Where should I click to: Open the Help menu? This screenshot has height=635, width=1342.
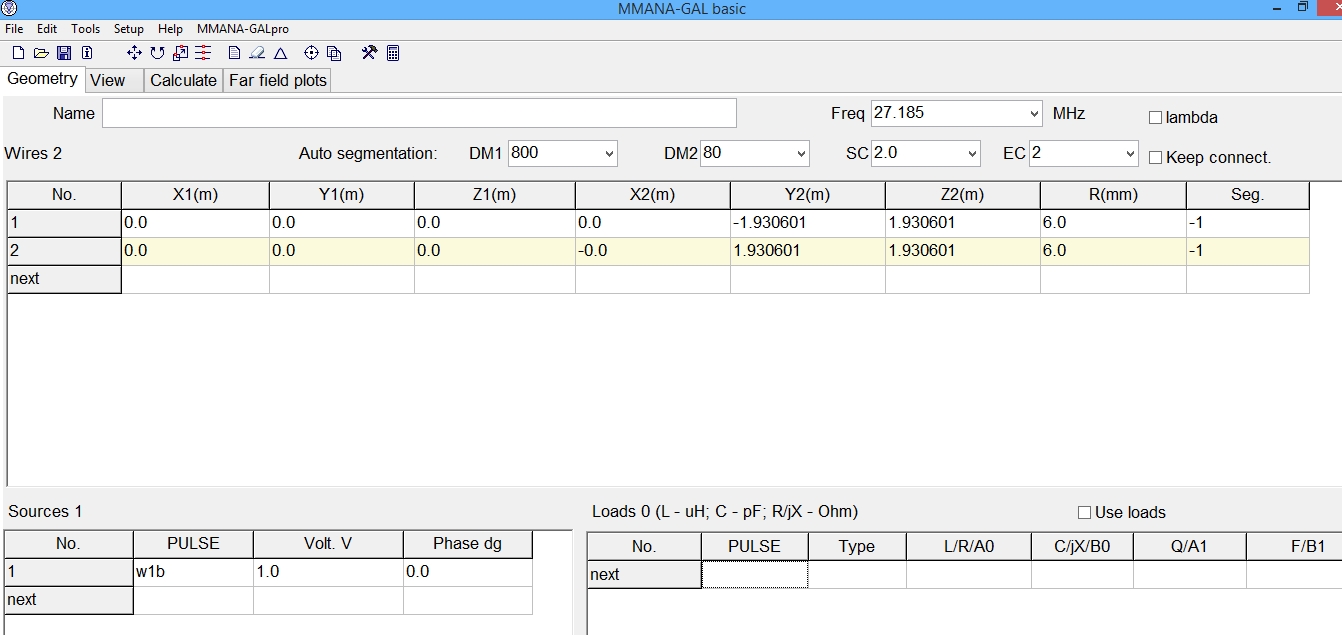coord(170,29)
